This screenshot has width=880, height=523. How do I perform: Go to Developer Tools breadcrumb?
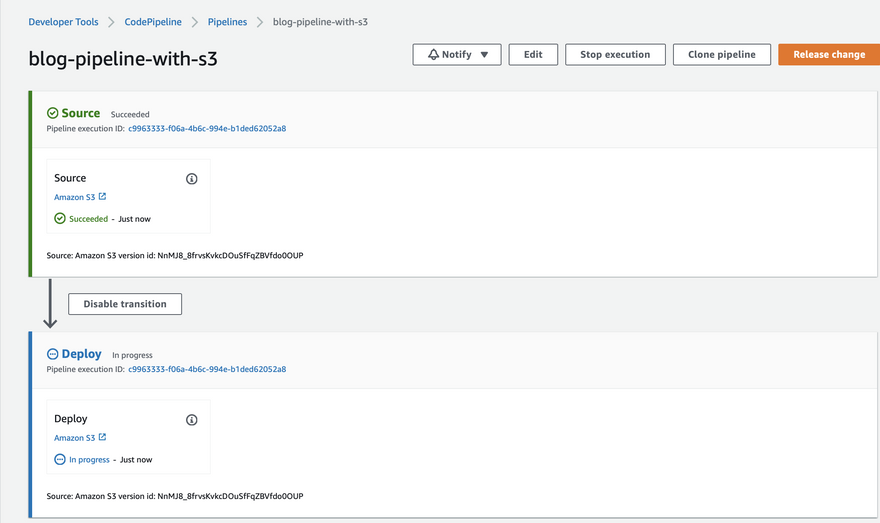[x=63, y=21]
